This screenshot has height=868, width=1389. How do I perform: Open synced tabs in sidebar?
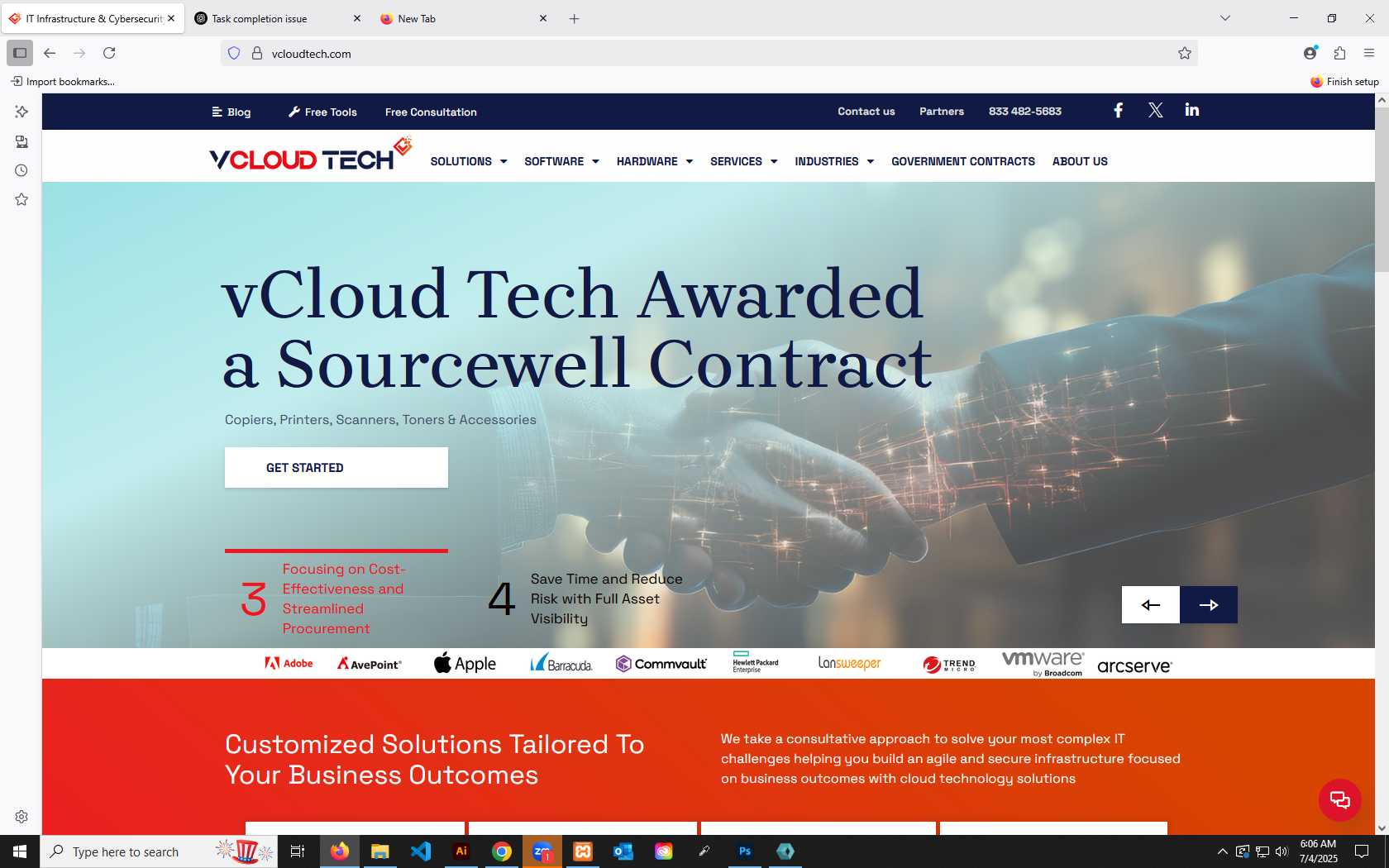click(x=21, y=141)
